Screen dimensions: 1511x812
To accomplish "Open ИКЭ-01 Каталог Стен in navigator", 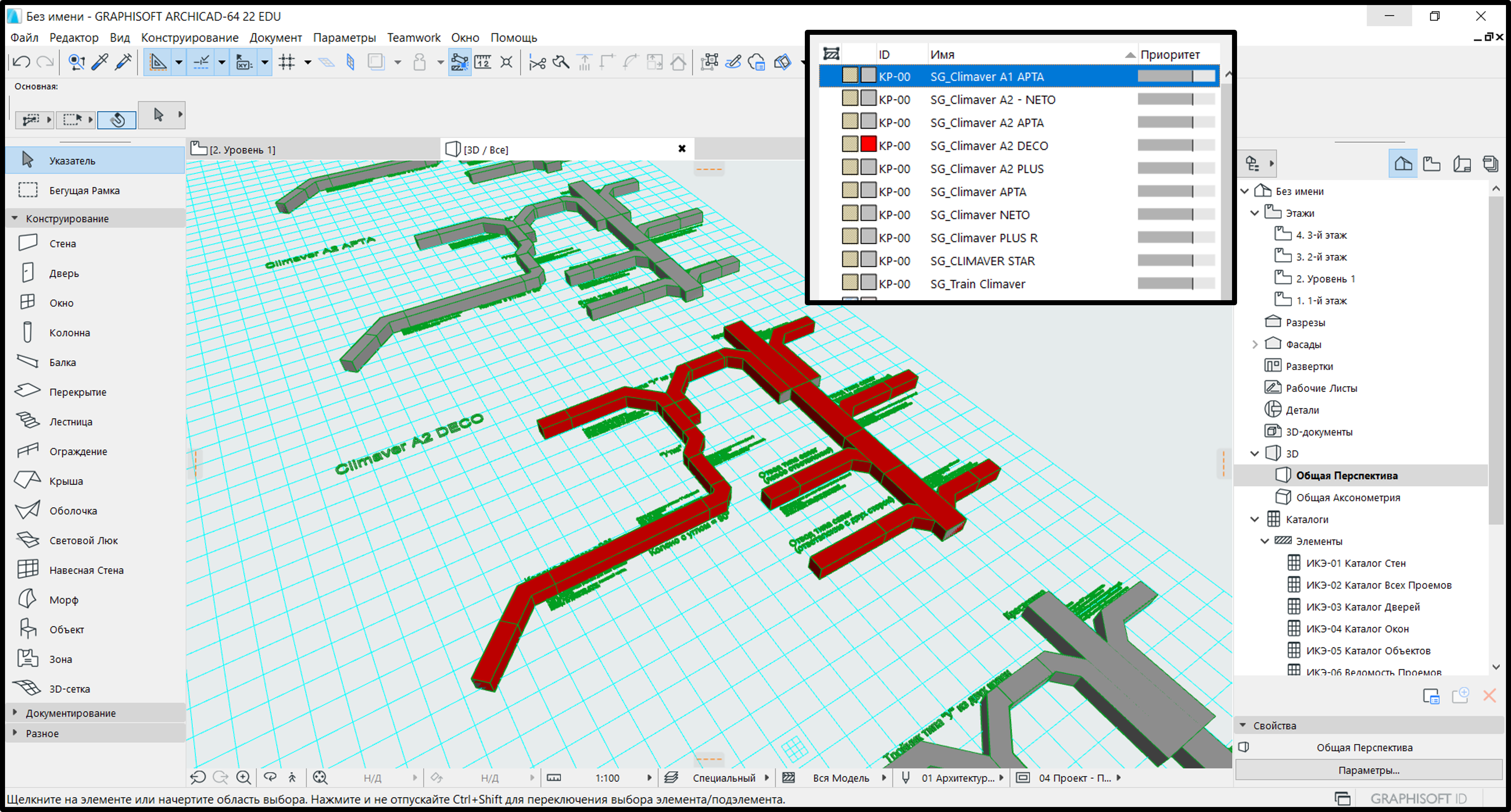I will (x=1355, y=563).
